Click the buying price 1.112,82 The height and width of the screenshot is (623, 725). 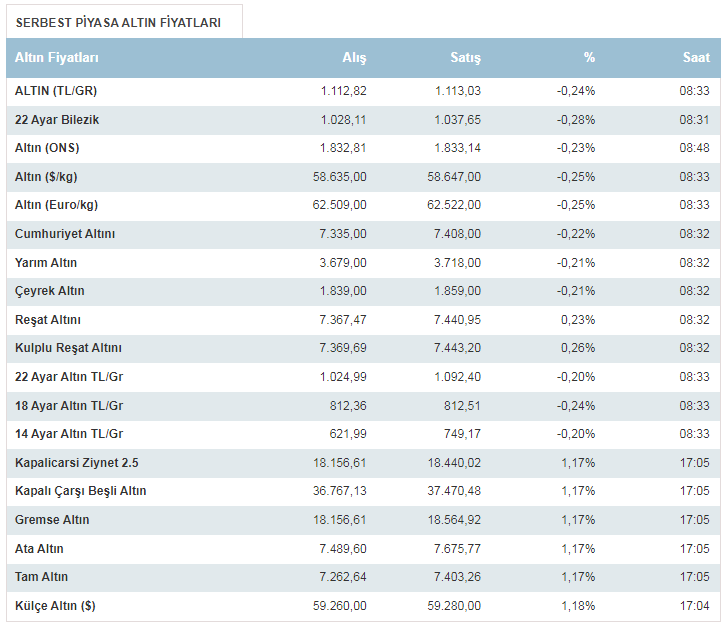coord(344,91)
